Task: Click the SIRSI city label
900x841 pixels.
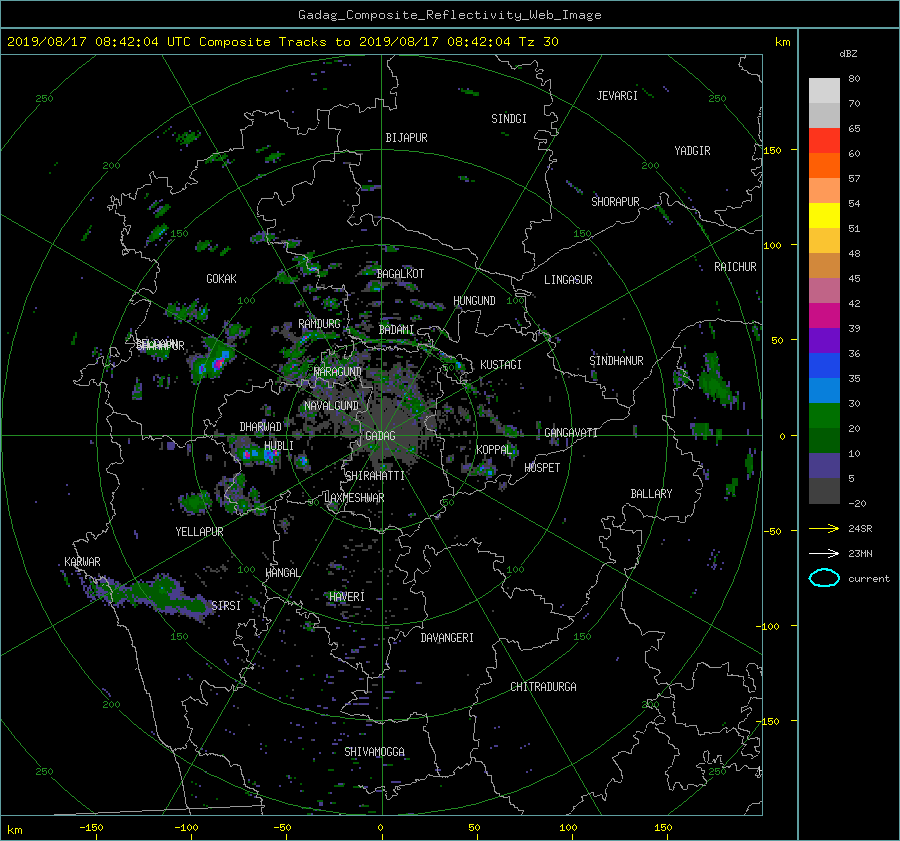Action: [x=226, y=606]
